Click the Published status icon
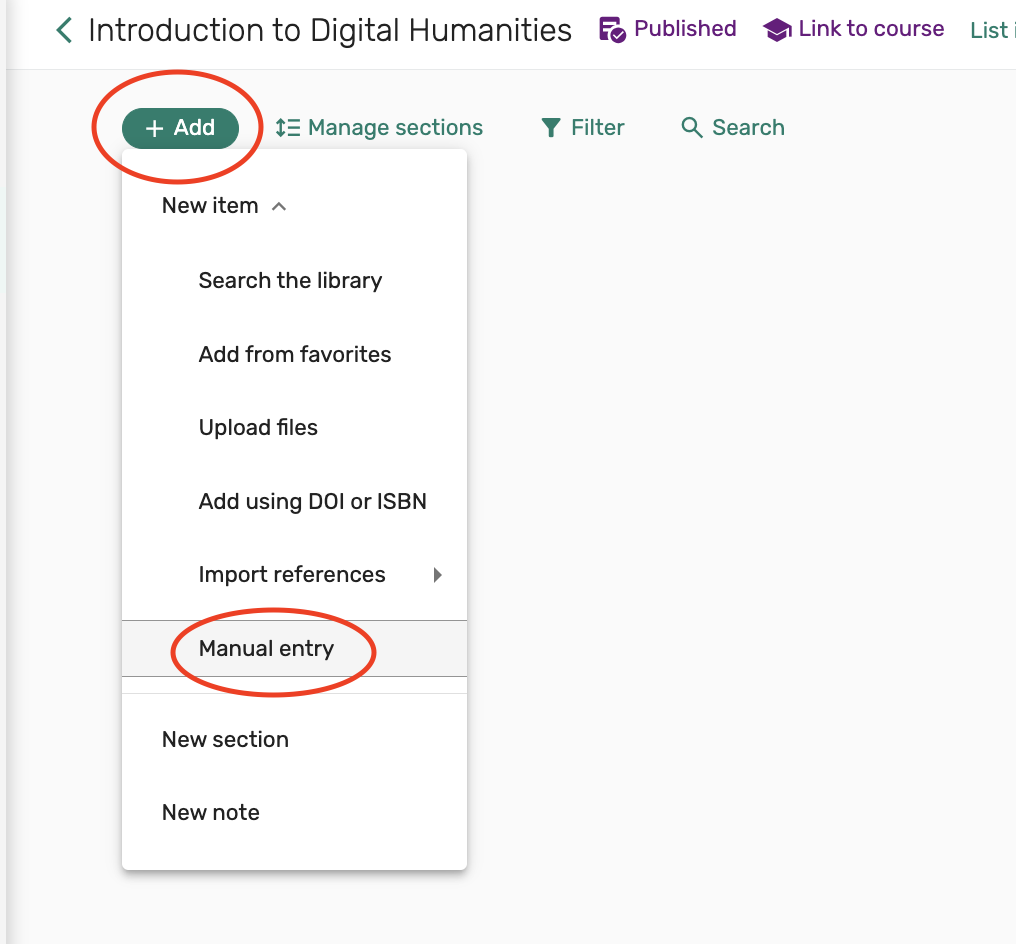Screen dimensions: 1016x944 [612, 30]
